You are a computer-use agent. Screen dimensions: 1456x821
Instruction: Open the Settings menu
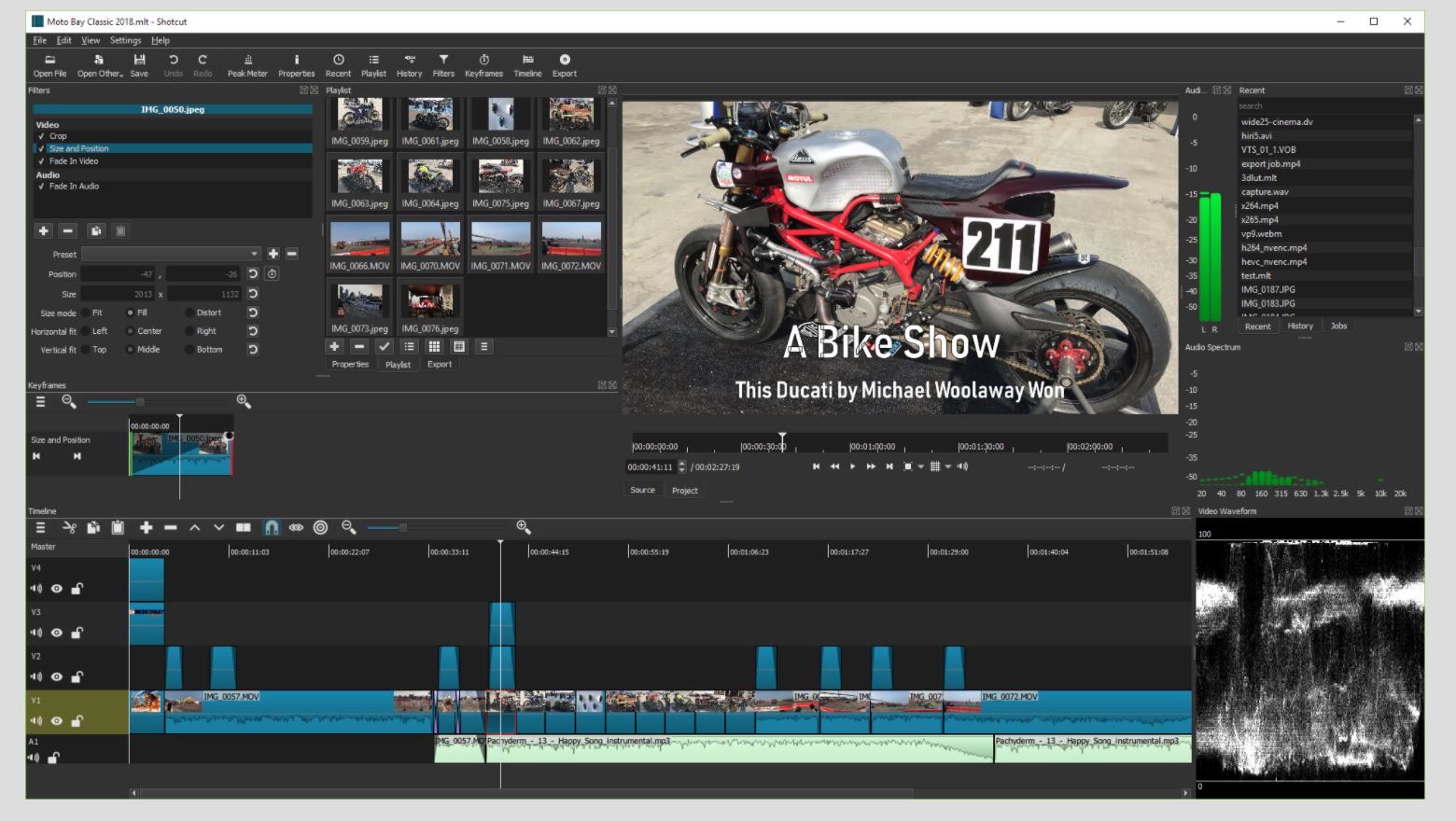tap(125, 40)
